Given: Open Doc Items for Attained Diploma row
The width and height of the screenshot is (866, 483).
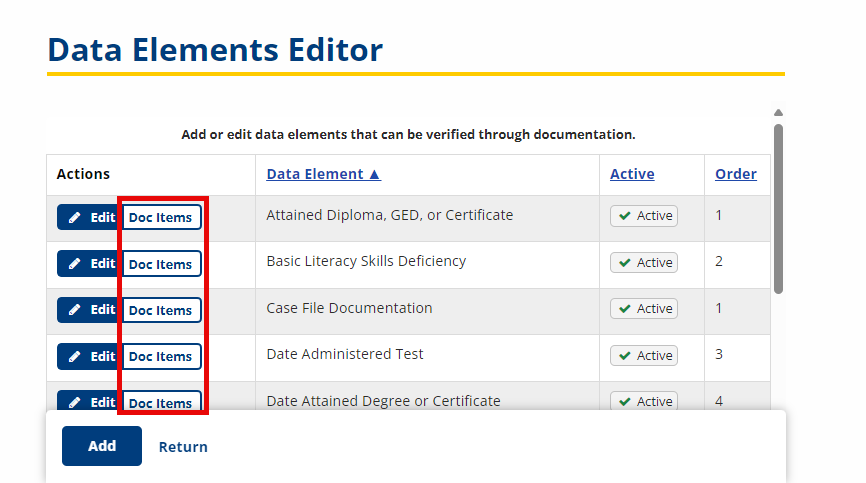Looking at the screenshot, I should (x=161, y=217).
